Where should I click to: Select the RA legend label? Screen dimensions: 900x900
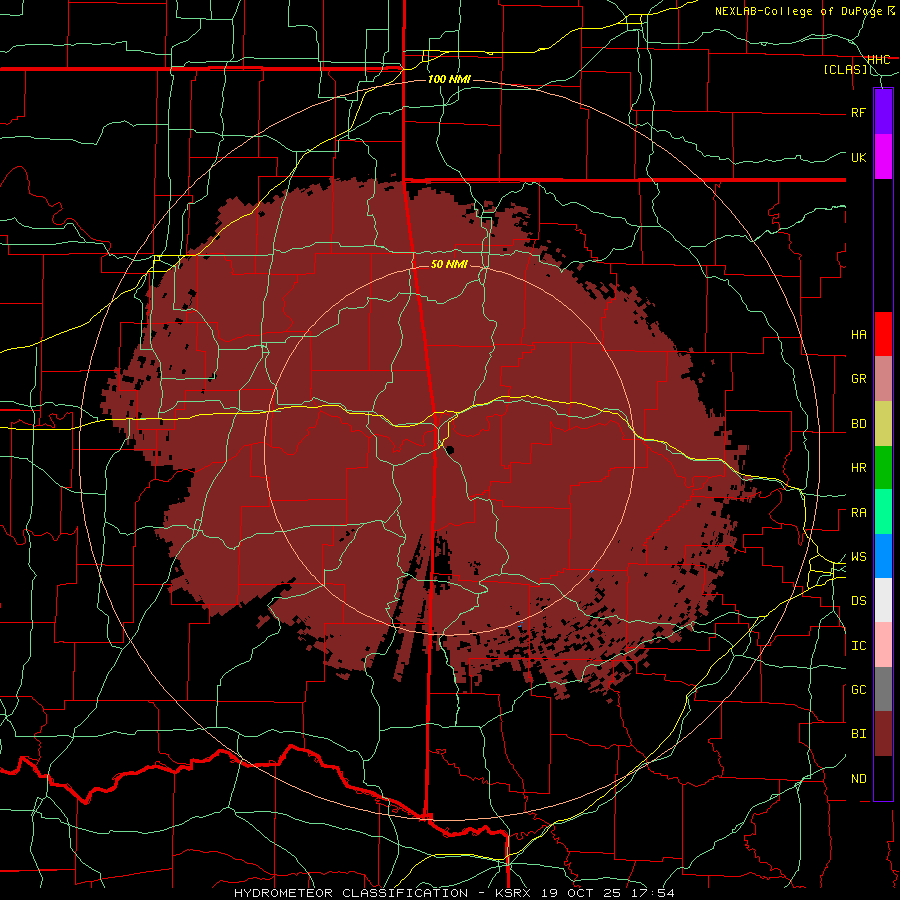[x=858, y=513]
